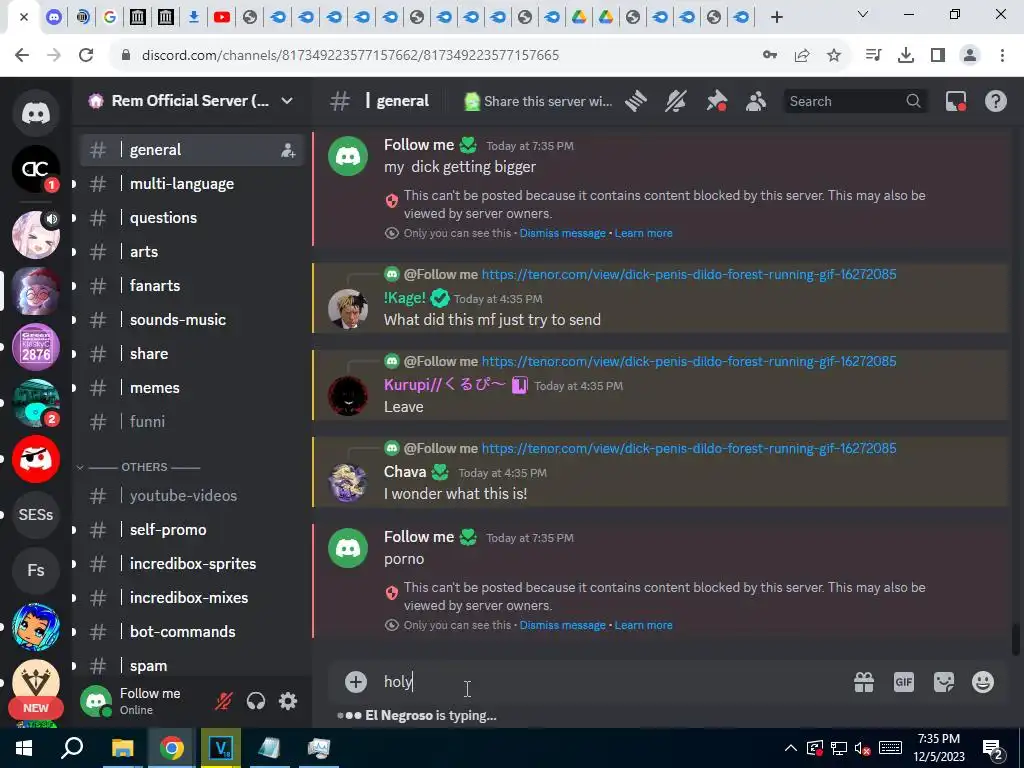Viewport: 1024px width, 768px height.
Task: Open the pink-haired anime server with speaker badge
Action: coord(36,234)
